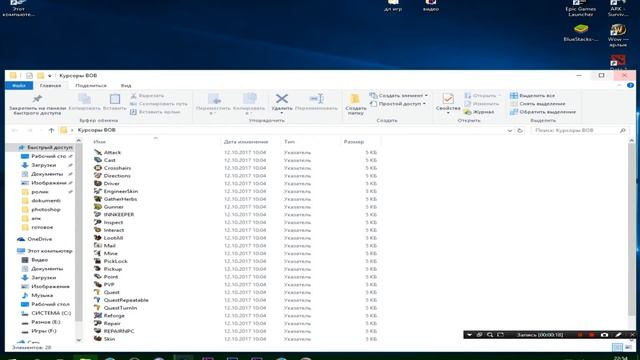The width and height of the screenshot is (640, 360).
Task: Click the Вставить ribbon icon
Action: coord(115,99)
